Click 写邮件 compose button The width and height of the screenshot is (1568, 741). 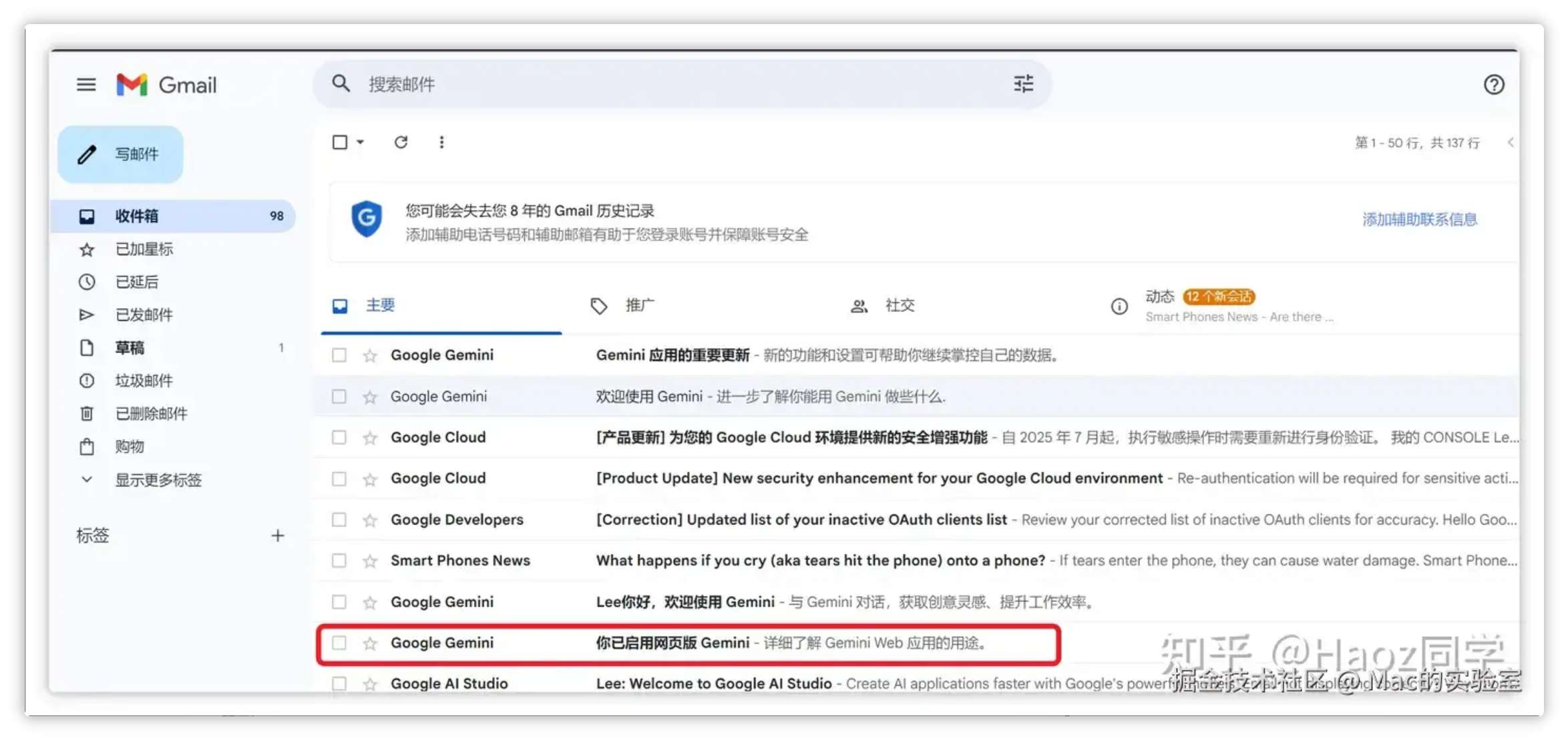(120, 154)
